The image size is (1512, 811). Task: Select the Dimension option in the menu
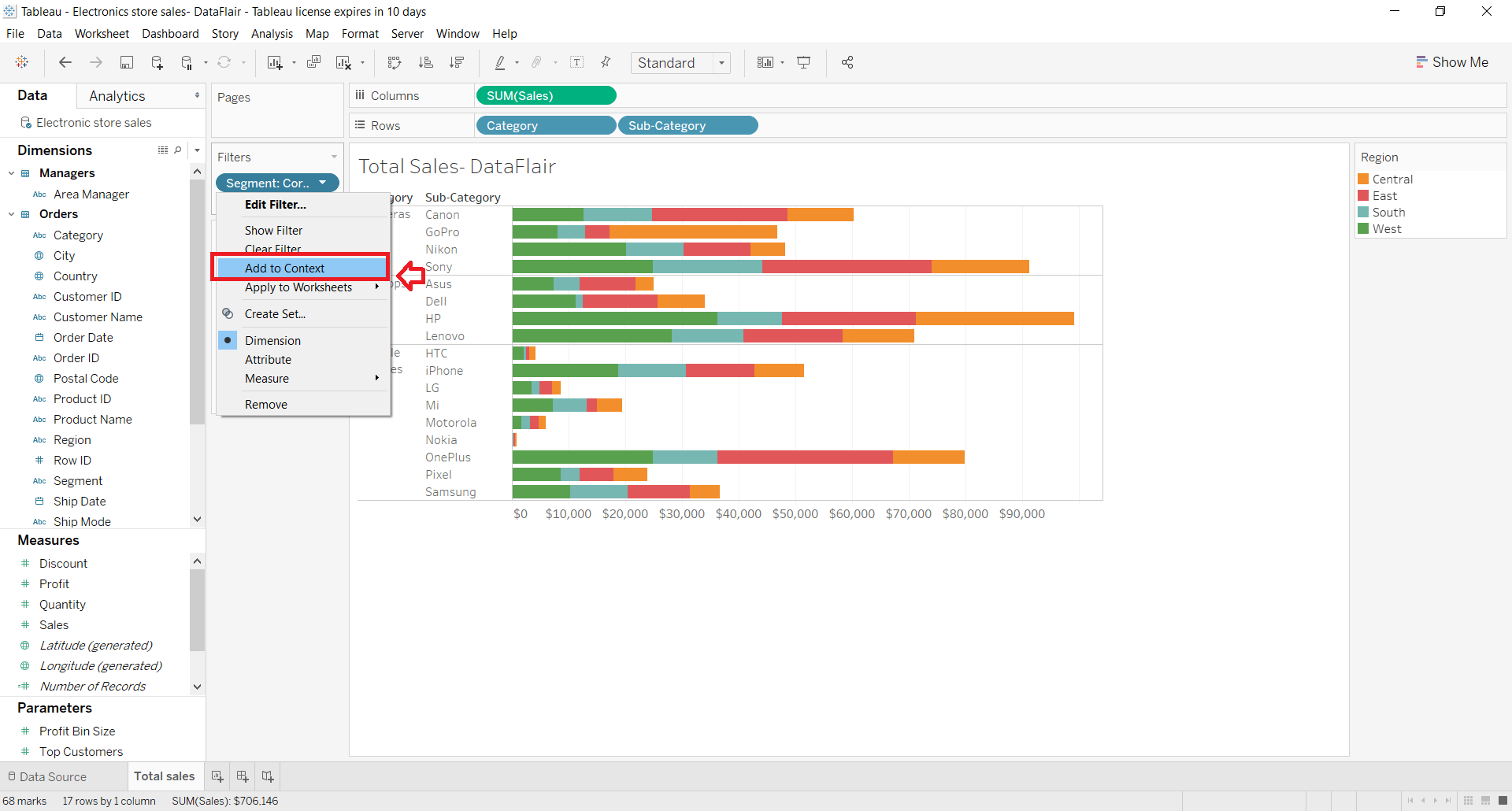click(x=272, y=340)
